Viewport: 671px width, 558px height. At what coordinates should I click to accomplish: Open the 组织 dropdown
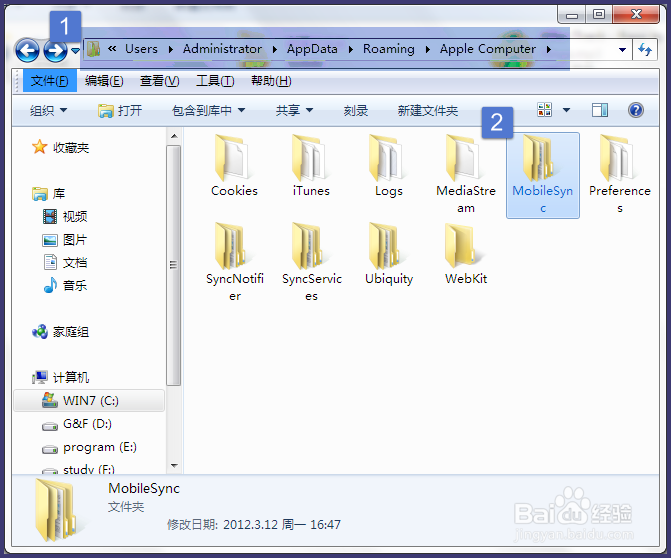(48, 111)
